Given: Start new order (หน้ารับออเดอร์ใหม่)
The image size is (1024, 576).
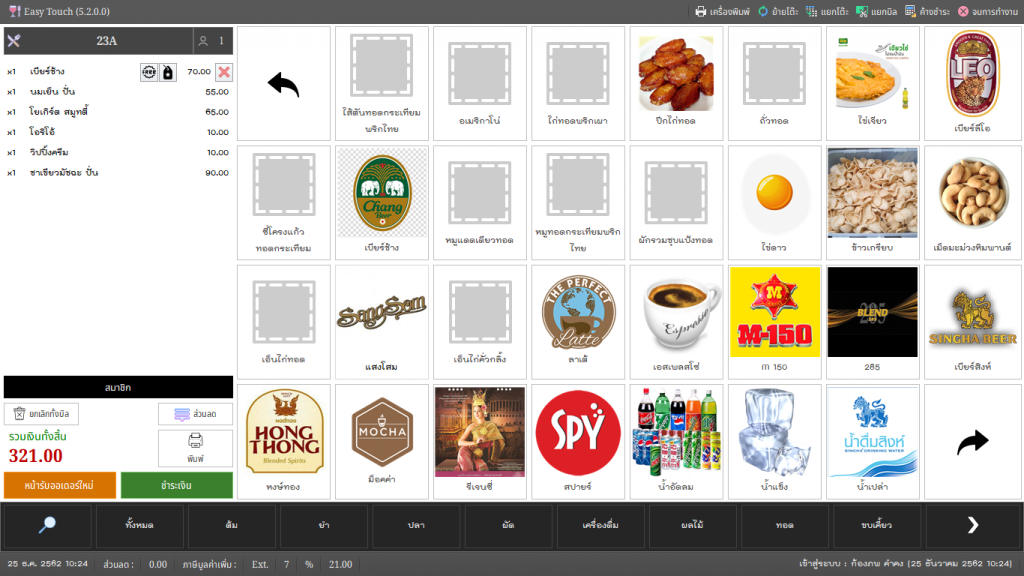Looking at the screenshot, I should click(x=59, y=485).
